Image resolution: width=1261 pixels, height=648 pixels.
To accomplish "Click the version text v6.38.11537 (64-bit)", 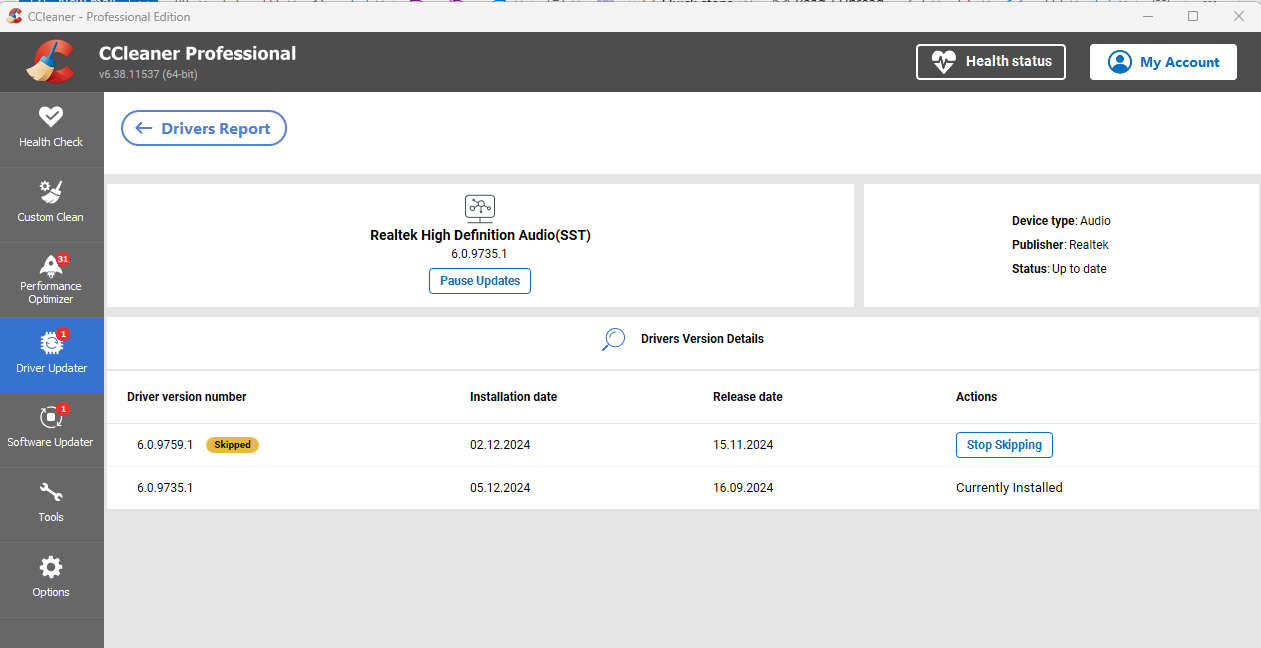I will coord(148,75).
